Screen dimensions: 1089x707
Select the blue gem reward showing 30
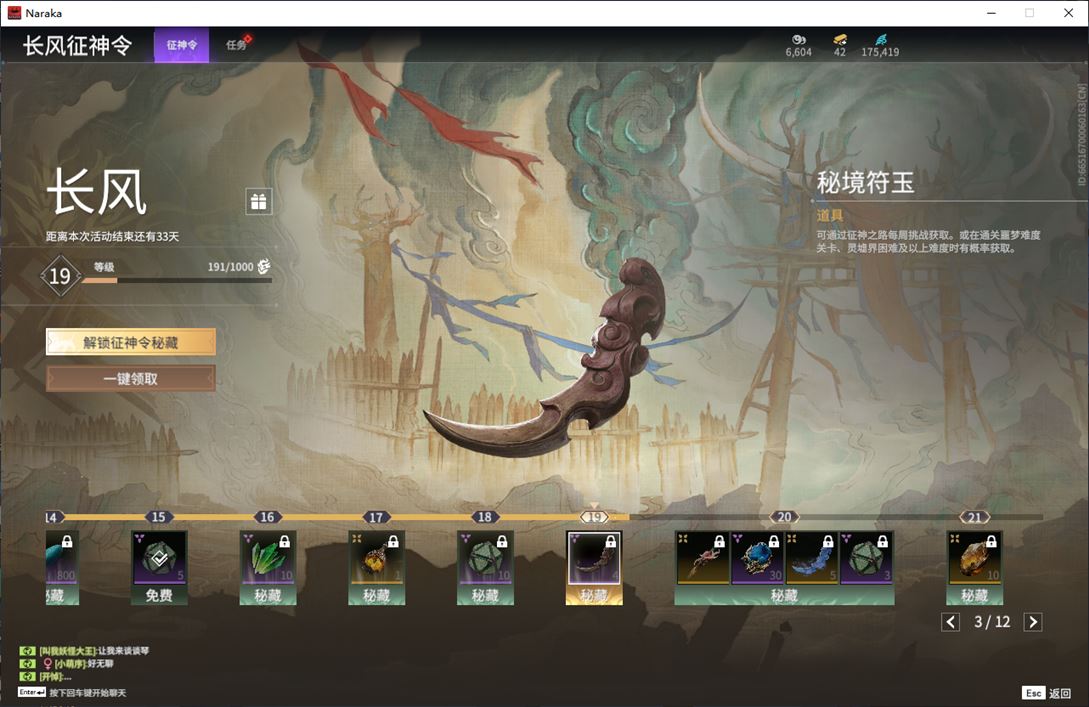(757, 558)
